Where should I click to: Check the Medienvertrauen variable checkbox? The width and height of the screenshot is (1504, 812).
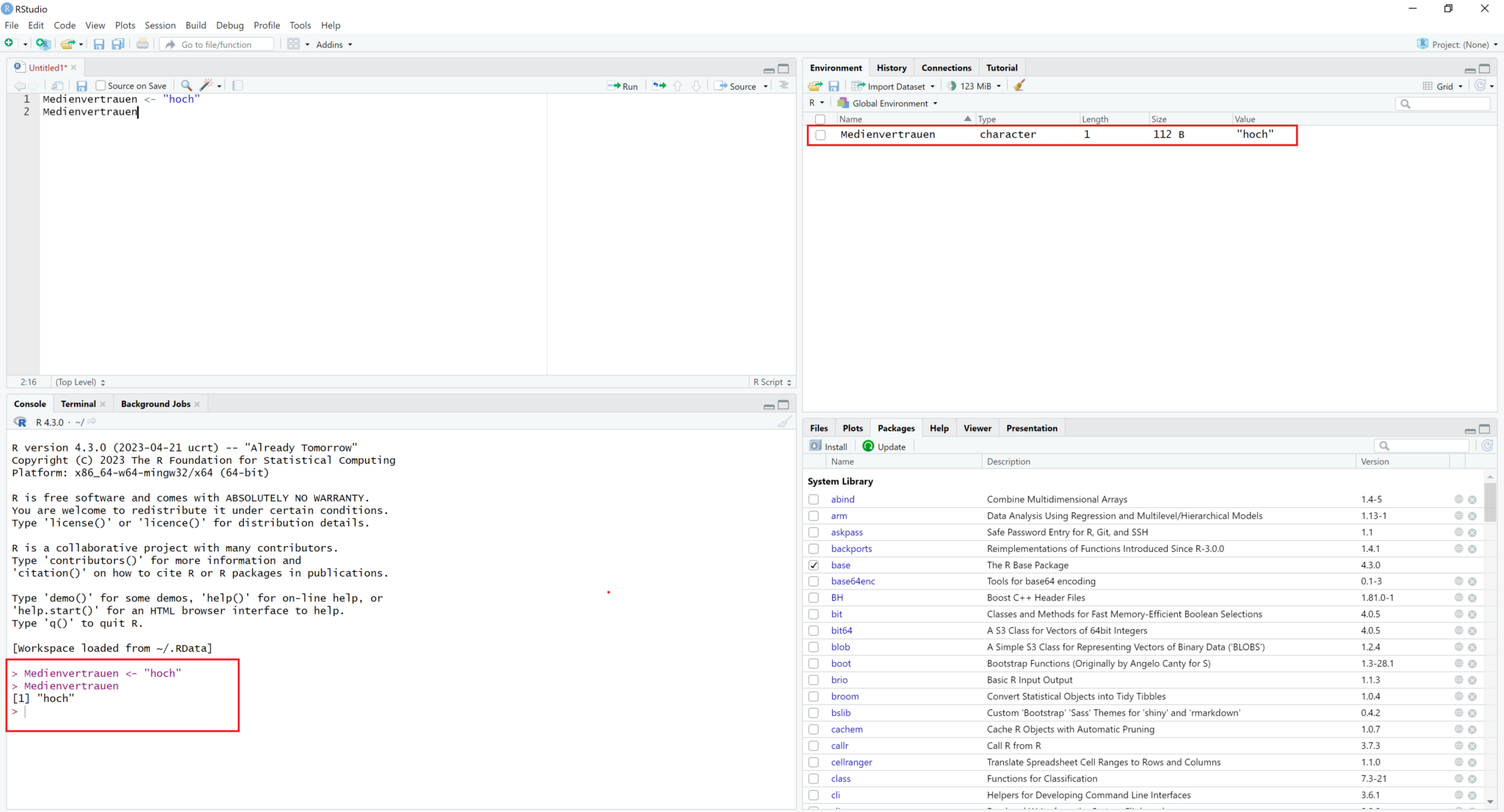[x=822, y=135]
